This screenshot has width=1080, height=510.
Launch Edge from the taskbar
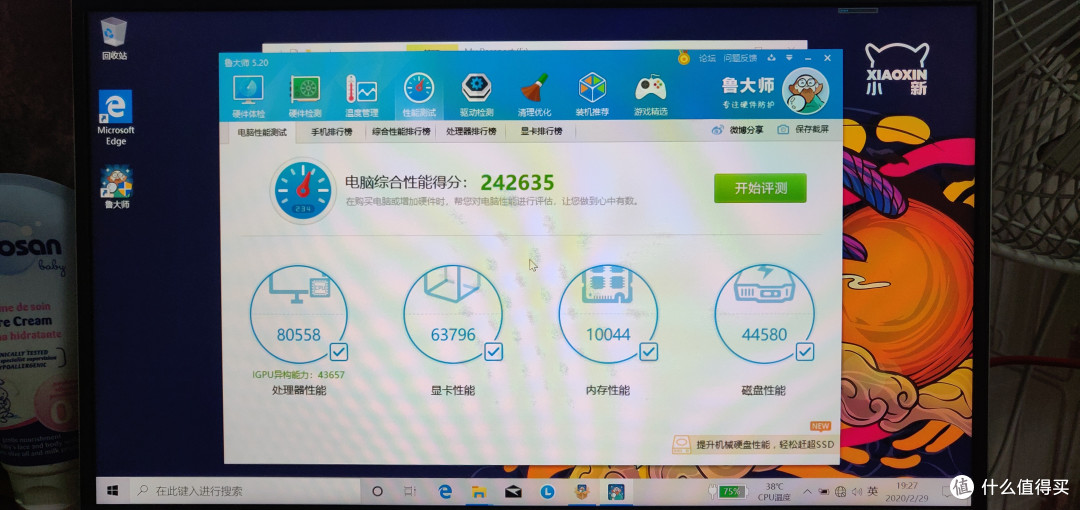click(444, 491)
